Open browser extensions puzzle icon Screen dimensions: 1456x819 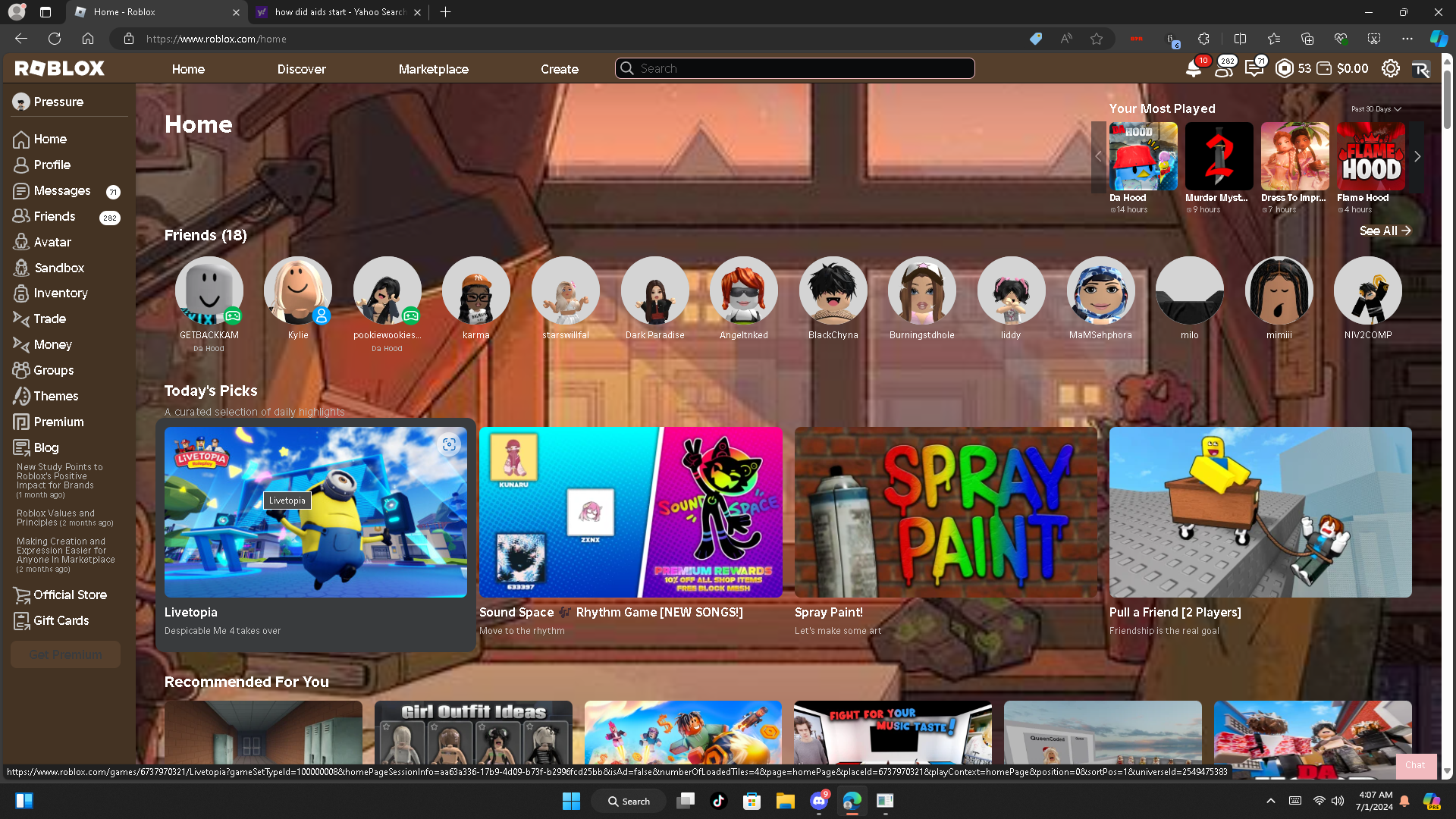pos(1203,39)
